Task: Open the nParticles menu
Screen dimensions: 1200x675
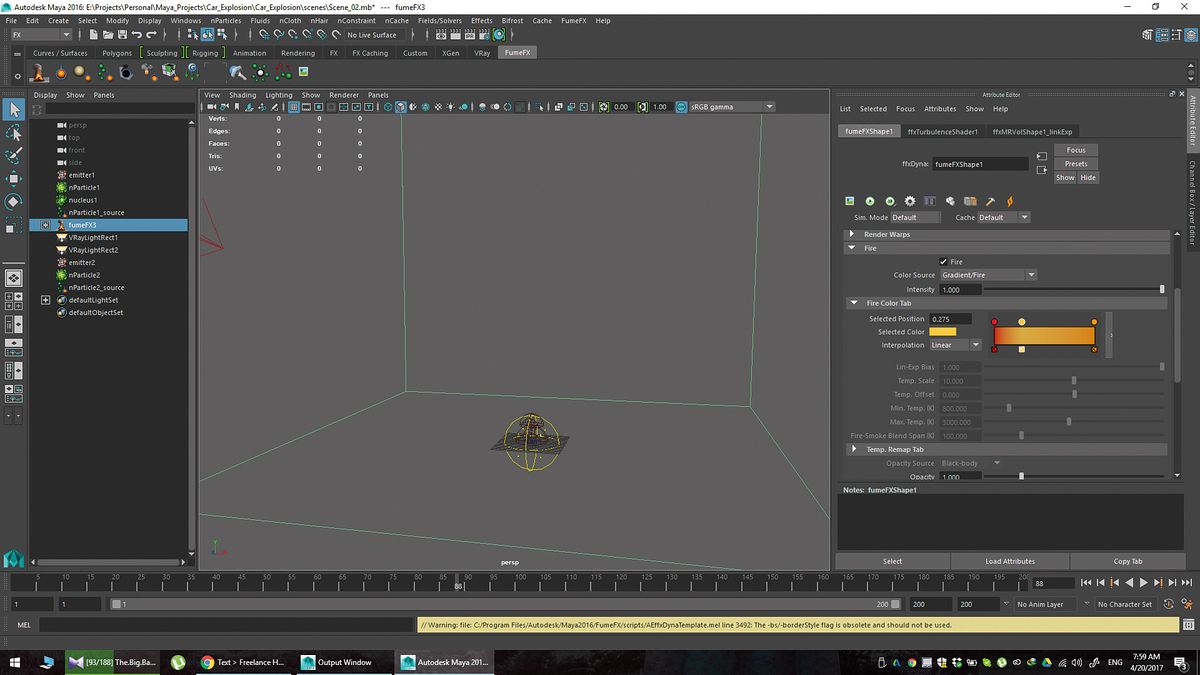Action: pos(227,20)
